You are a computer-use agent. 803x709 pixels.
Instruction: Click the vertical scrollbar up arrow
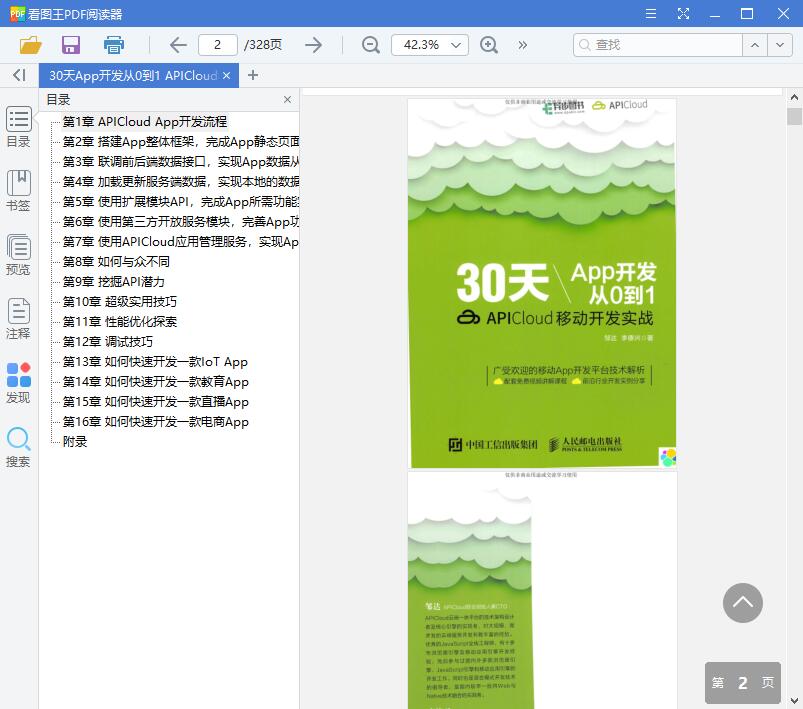[x=794, y=97]
